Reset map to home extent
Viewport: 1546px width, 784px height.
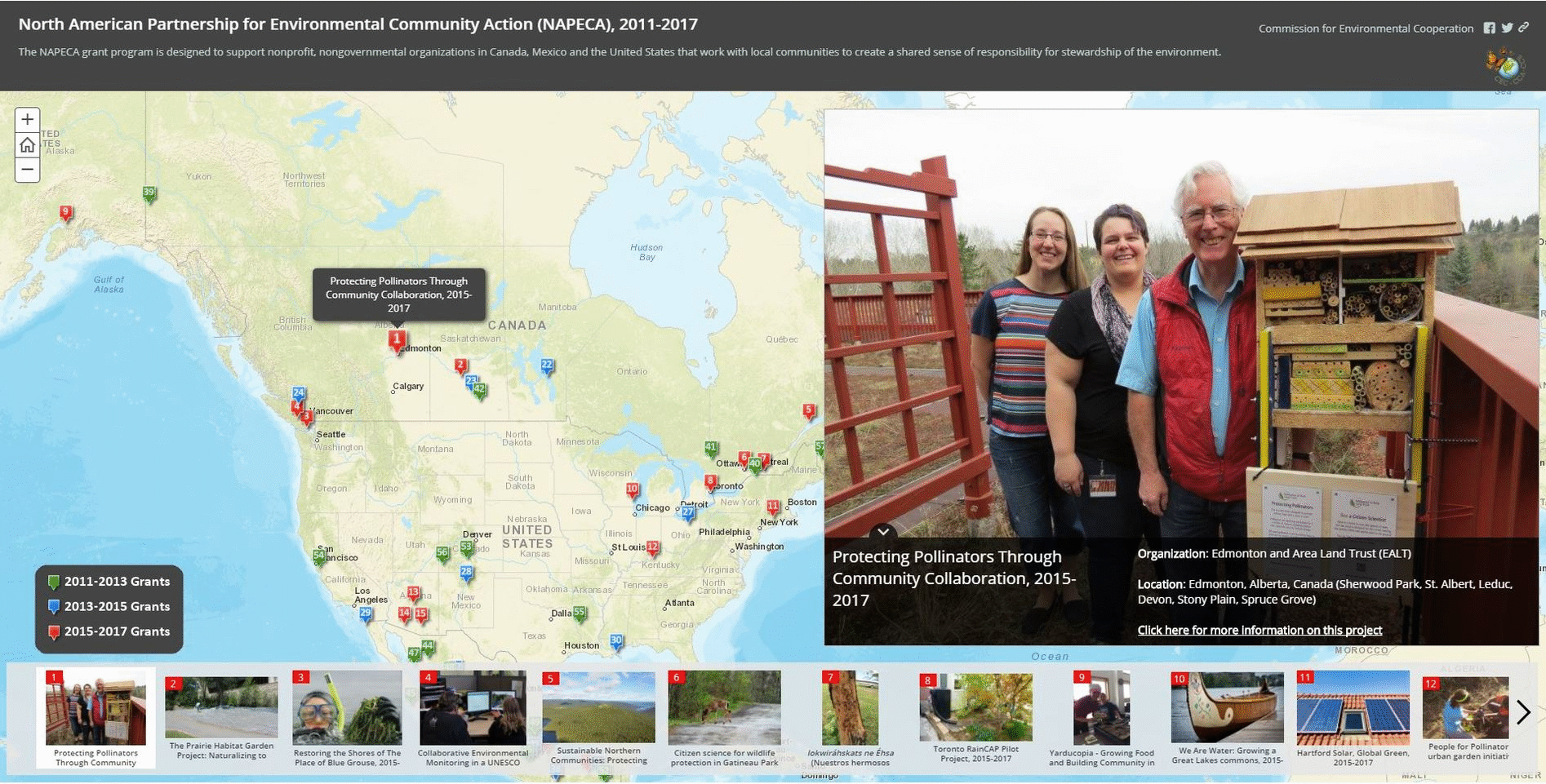pyautogui.click(x=27, y=145)
